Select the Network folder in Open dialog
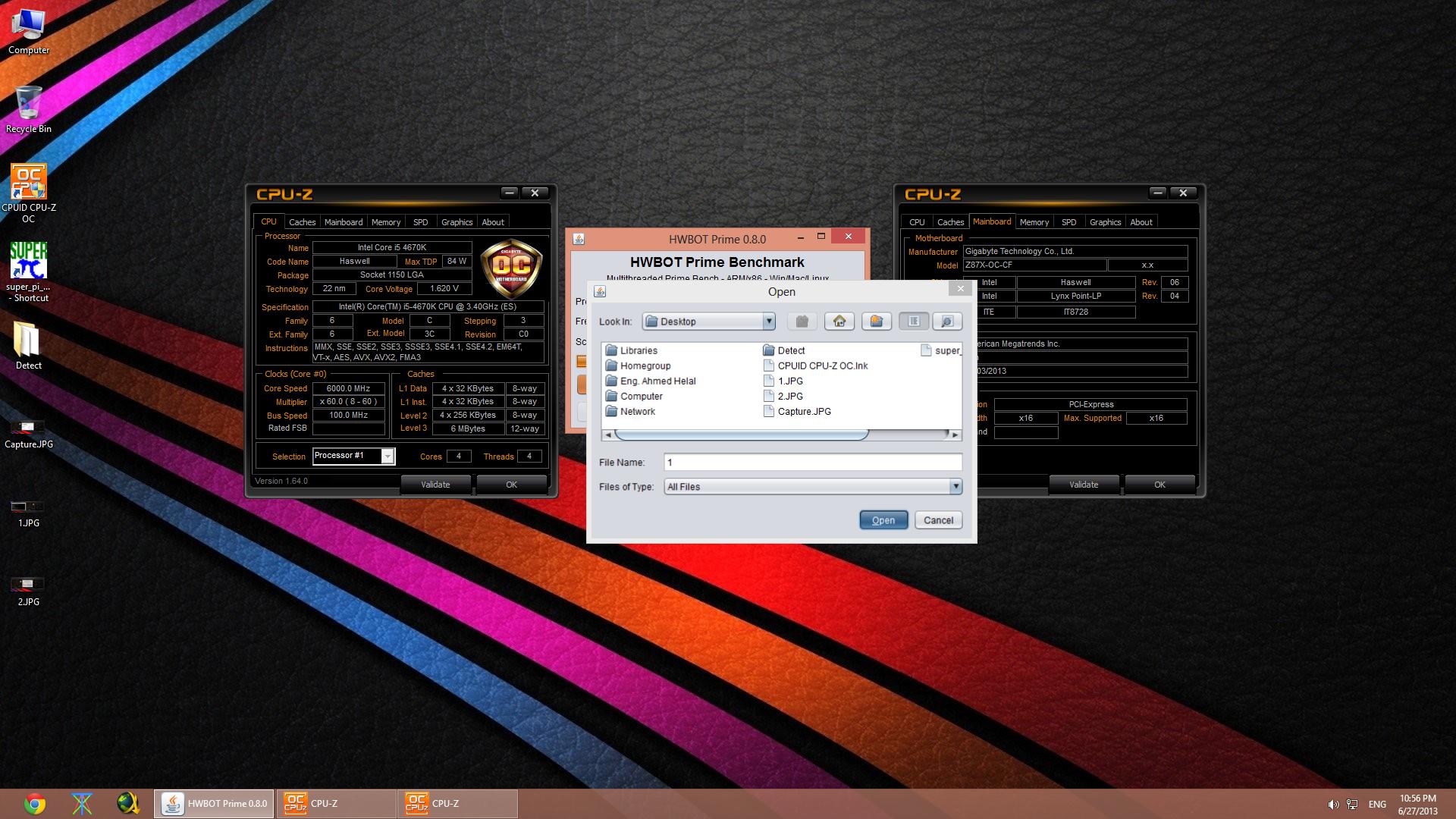The image size is (1456, 819). point(630,411)
